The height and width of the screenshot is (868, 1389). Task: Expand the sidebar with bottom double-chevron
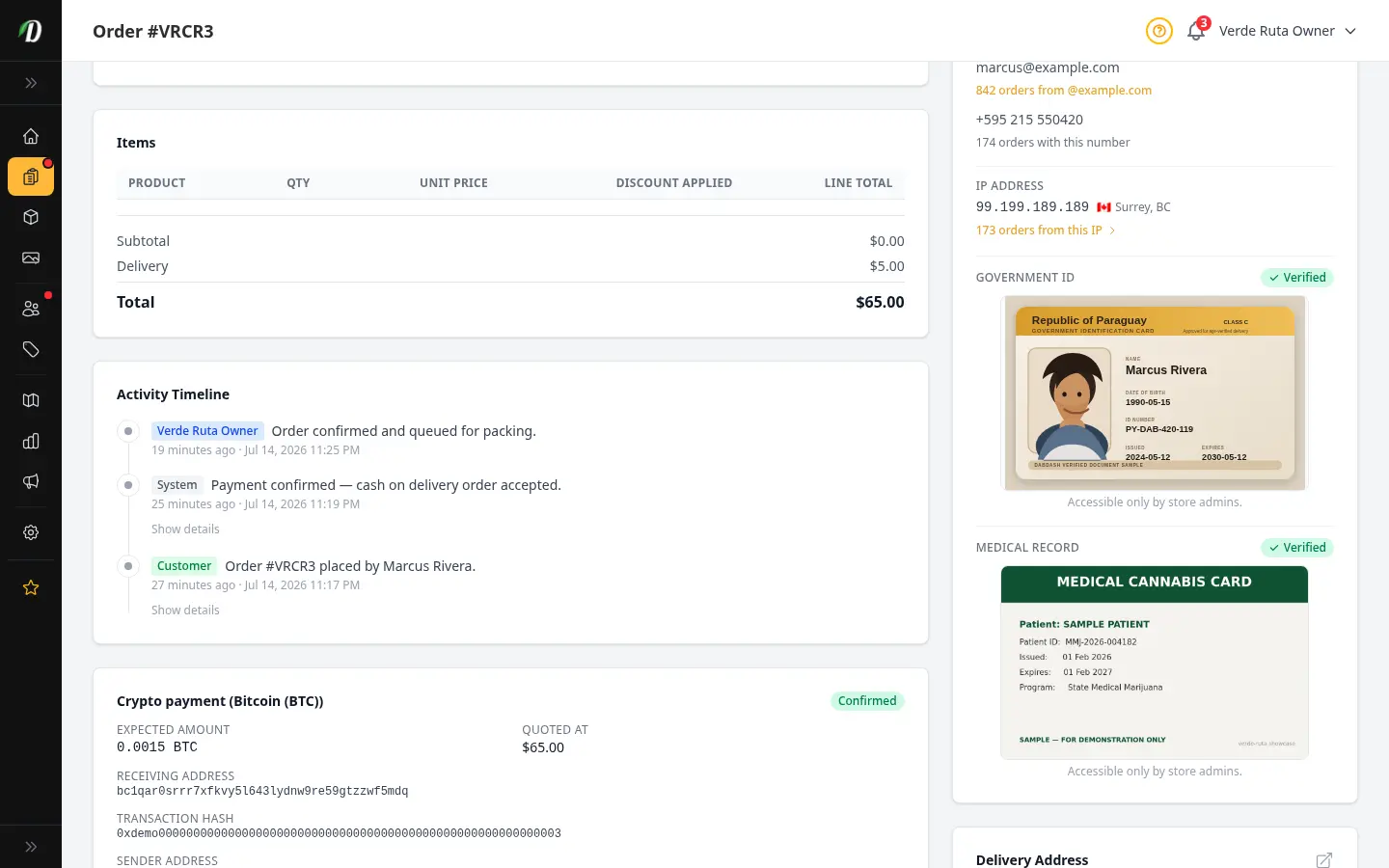pos(31,847)
